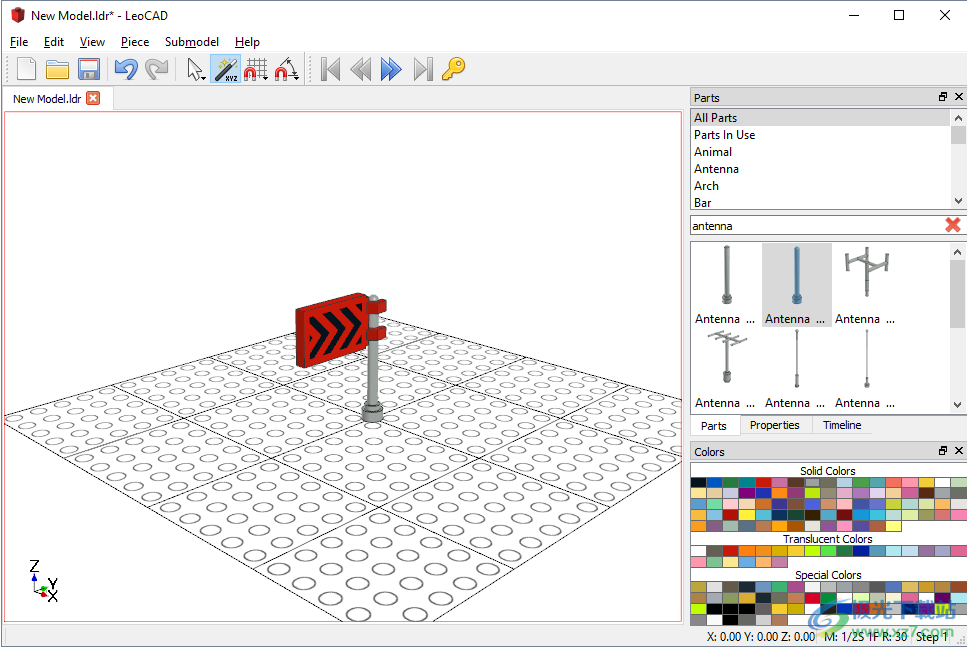Go to the next step
The image size is (967, 648).
391,69
